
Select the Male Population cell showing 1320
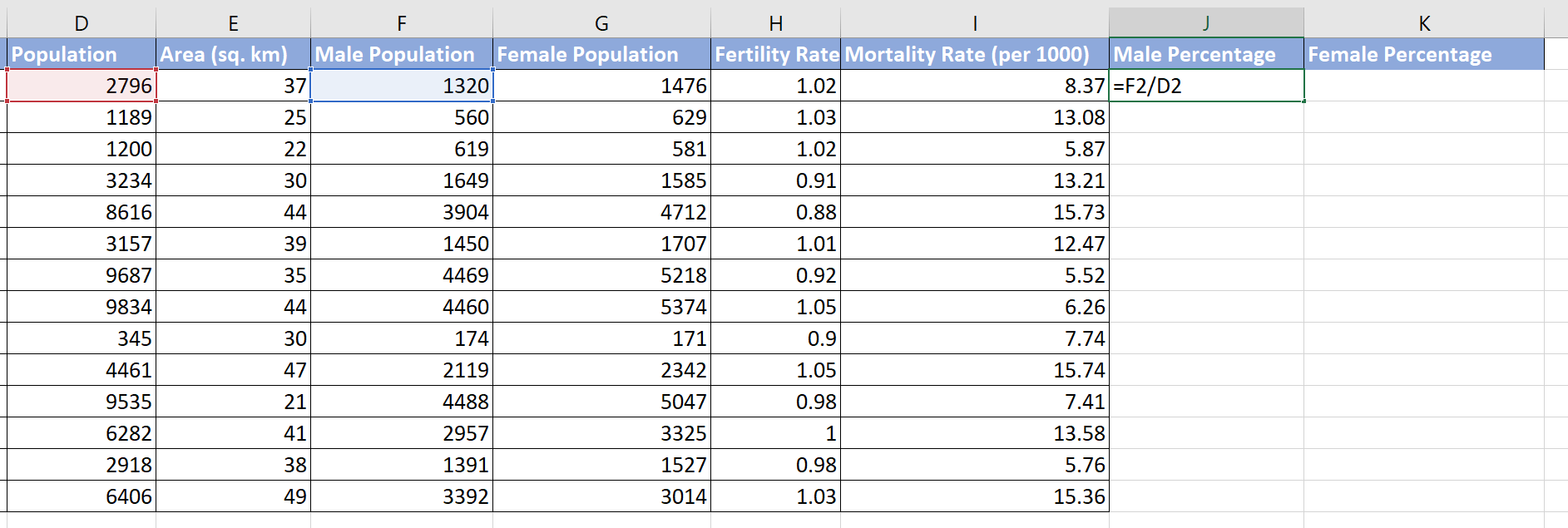coord(402,86)
